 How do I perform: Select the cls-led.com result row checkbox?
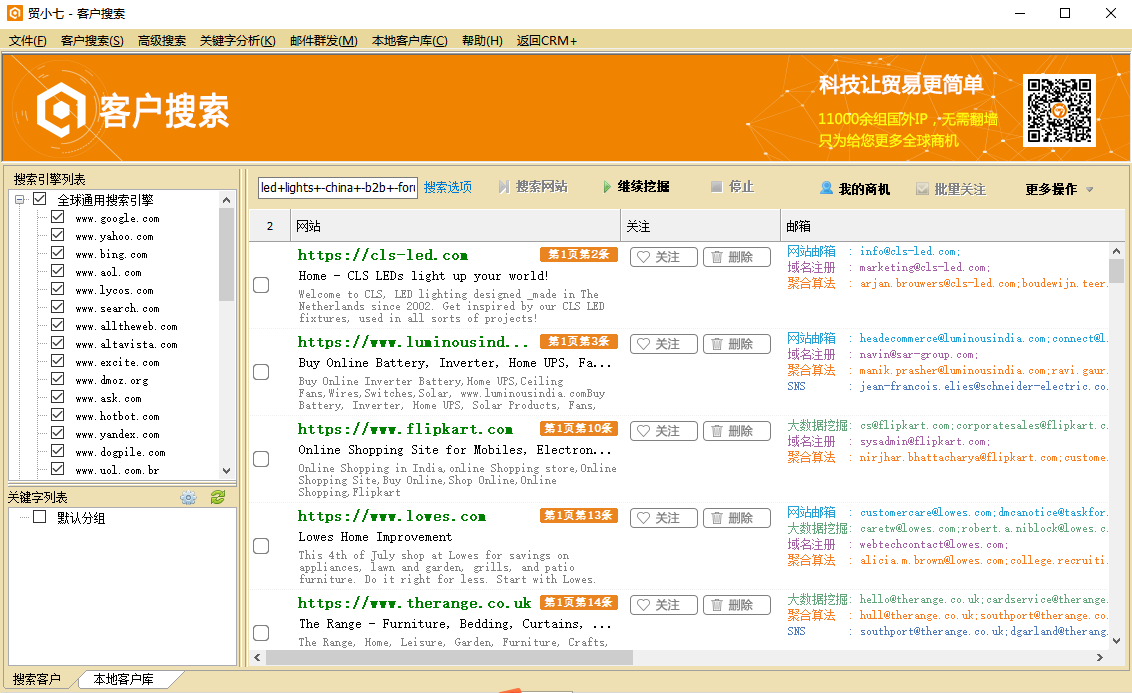point(261,285)
